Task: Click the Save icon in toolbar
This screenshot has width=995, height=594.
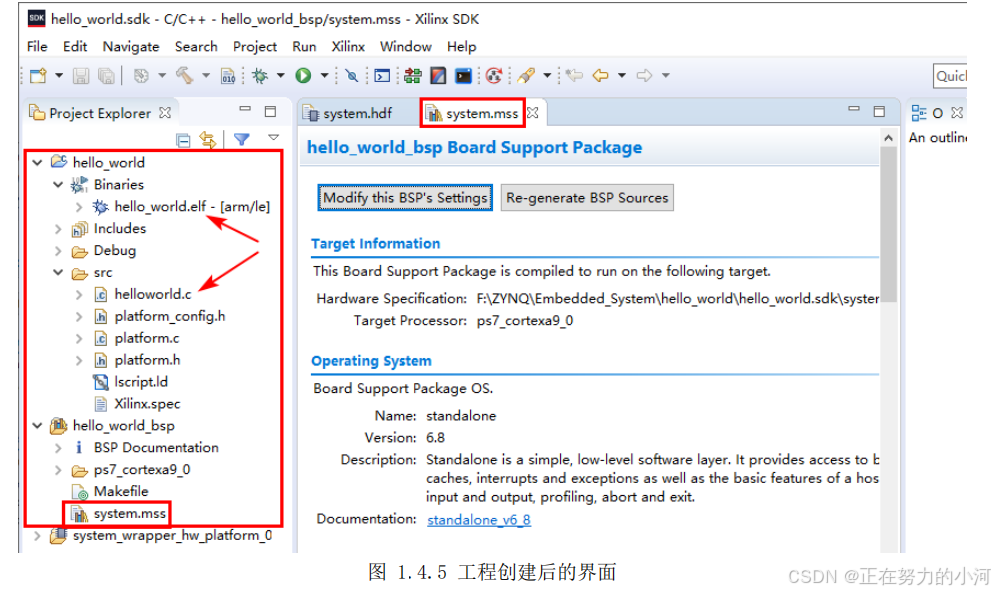Action: click(81, 76)
